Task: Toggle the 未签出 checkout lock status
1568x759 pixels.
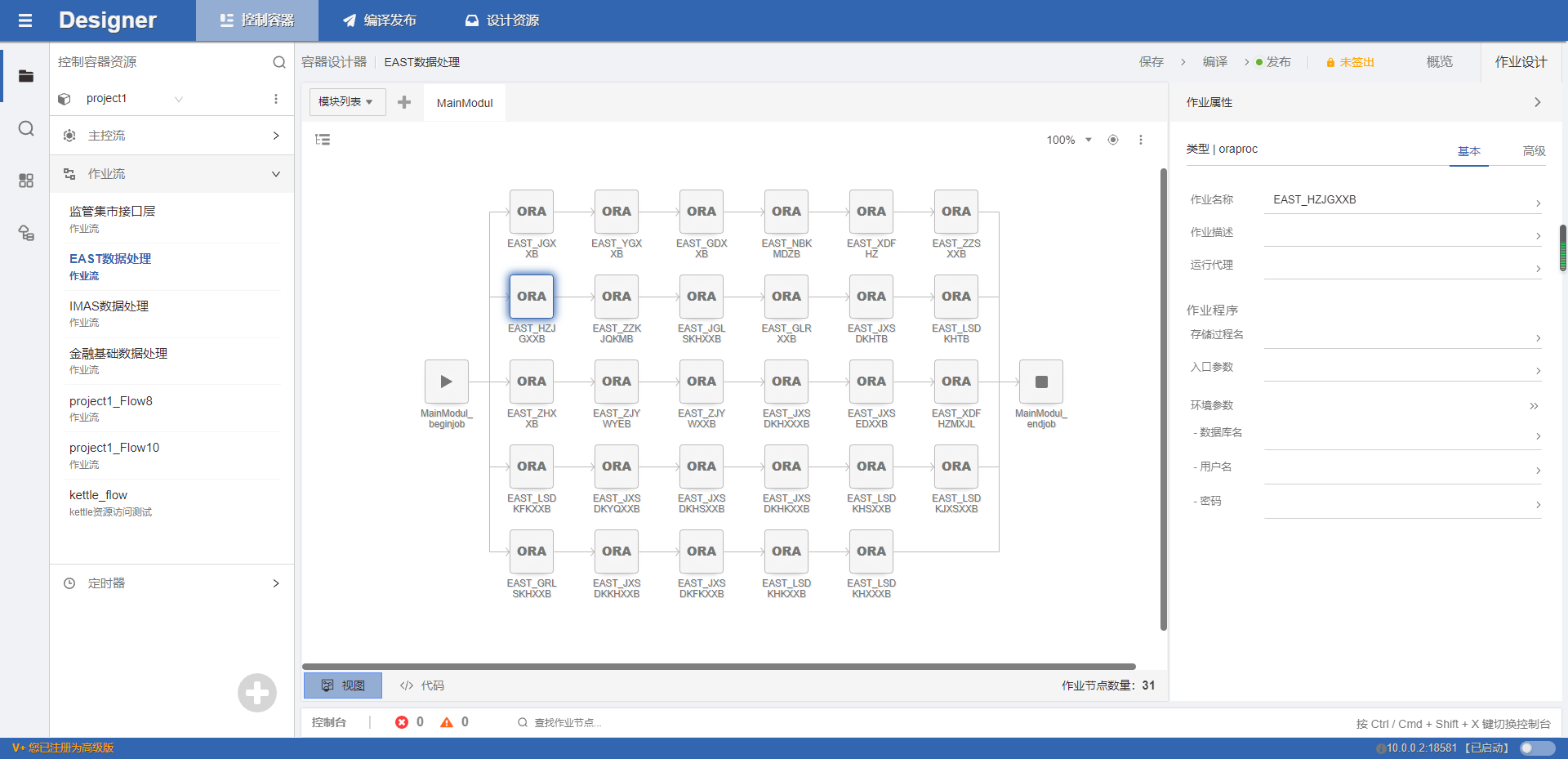Action: (x=1351, y=62)
